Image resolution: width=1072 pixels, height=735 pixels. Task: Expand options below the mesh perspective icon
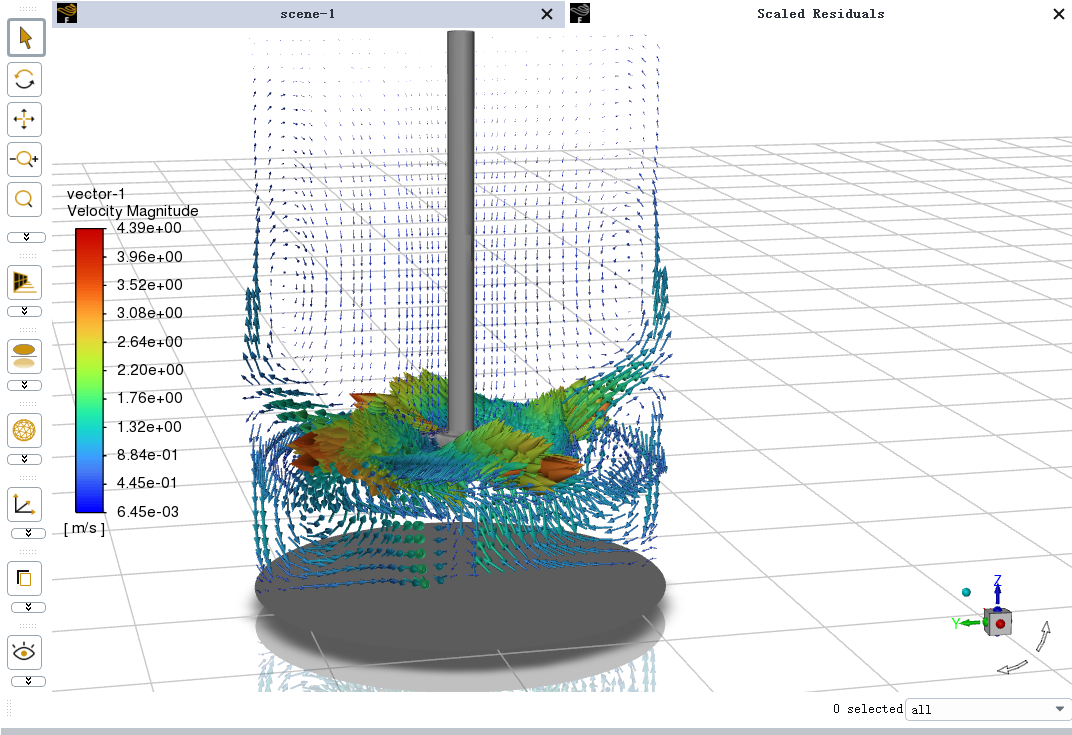[x=25, y=311]
